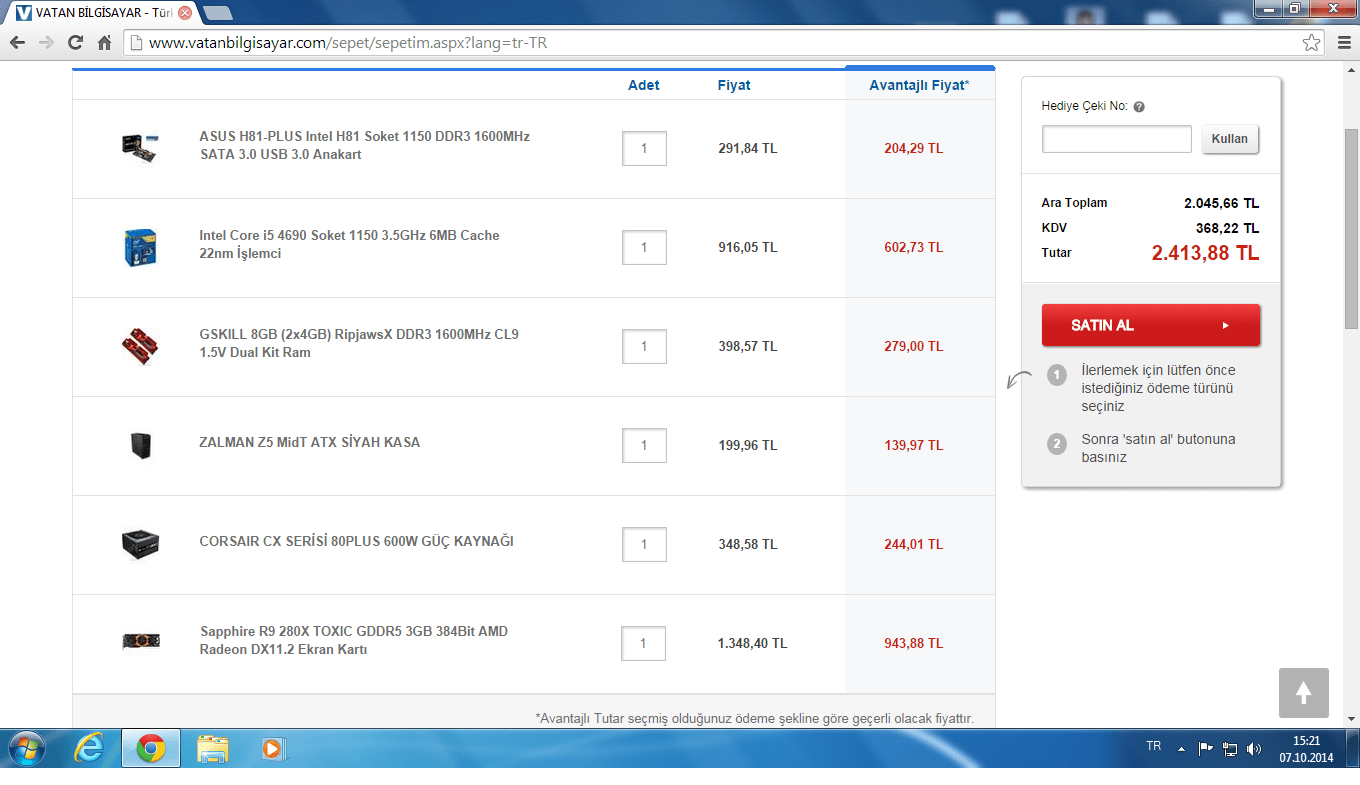Edit quantity for CORSAIR CX power supply

coord(644,544)
